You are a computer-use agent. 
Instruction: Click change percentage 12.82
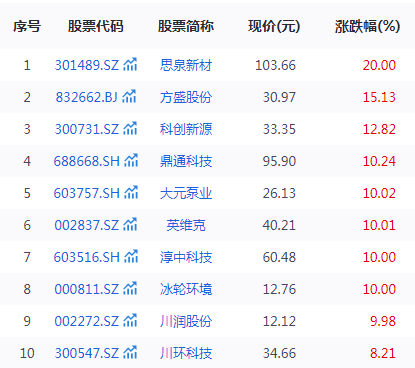coord(379,129)
